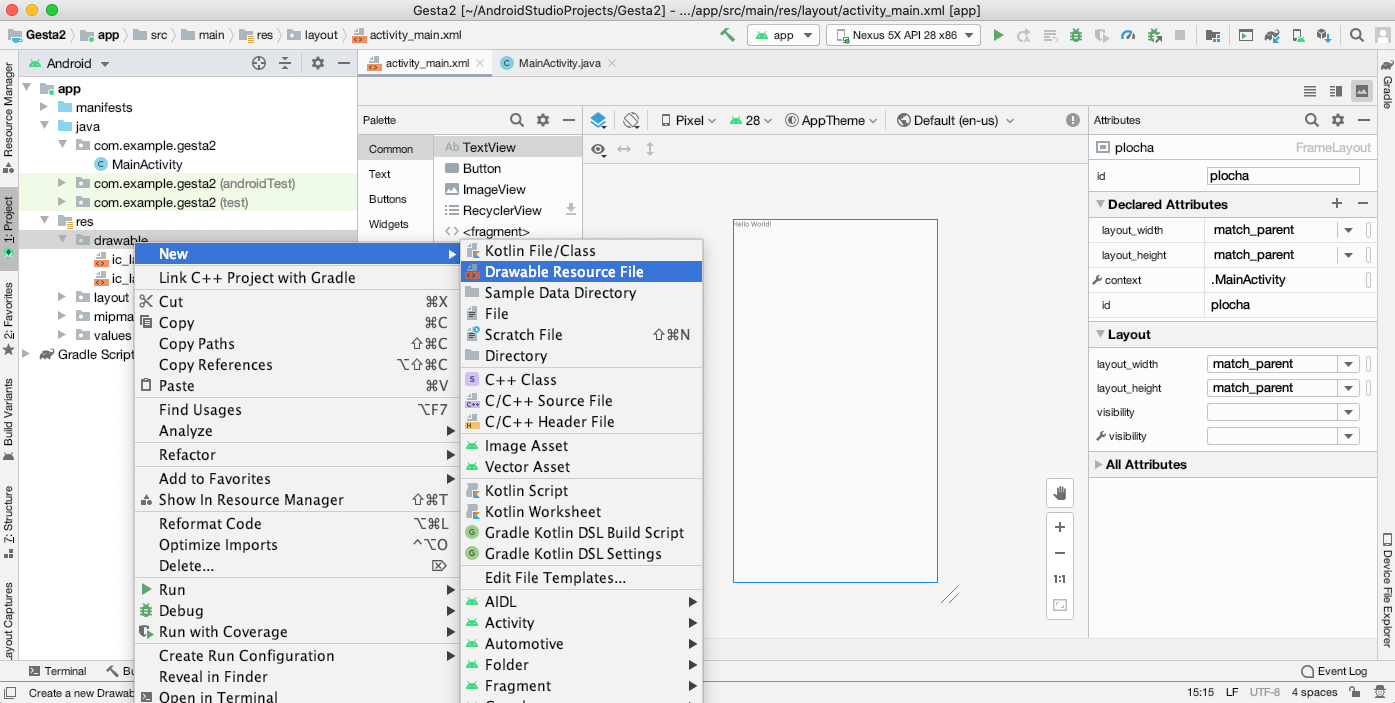Viewport: 1395px width, 703px height.
Task: Click the pan hand tool button
Action: 1060,493
